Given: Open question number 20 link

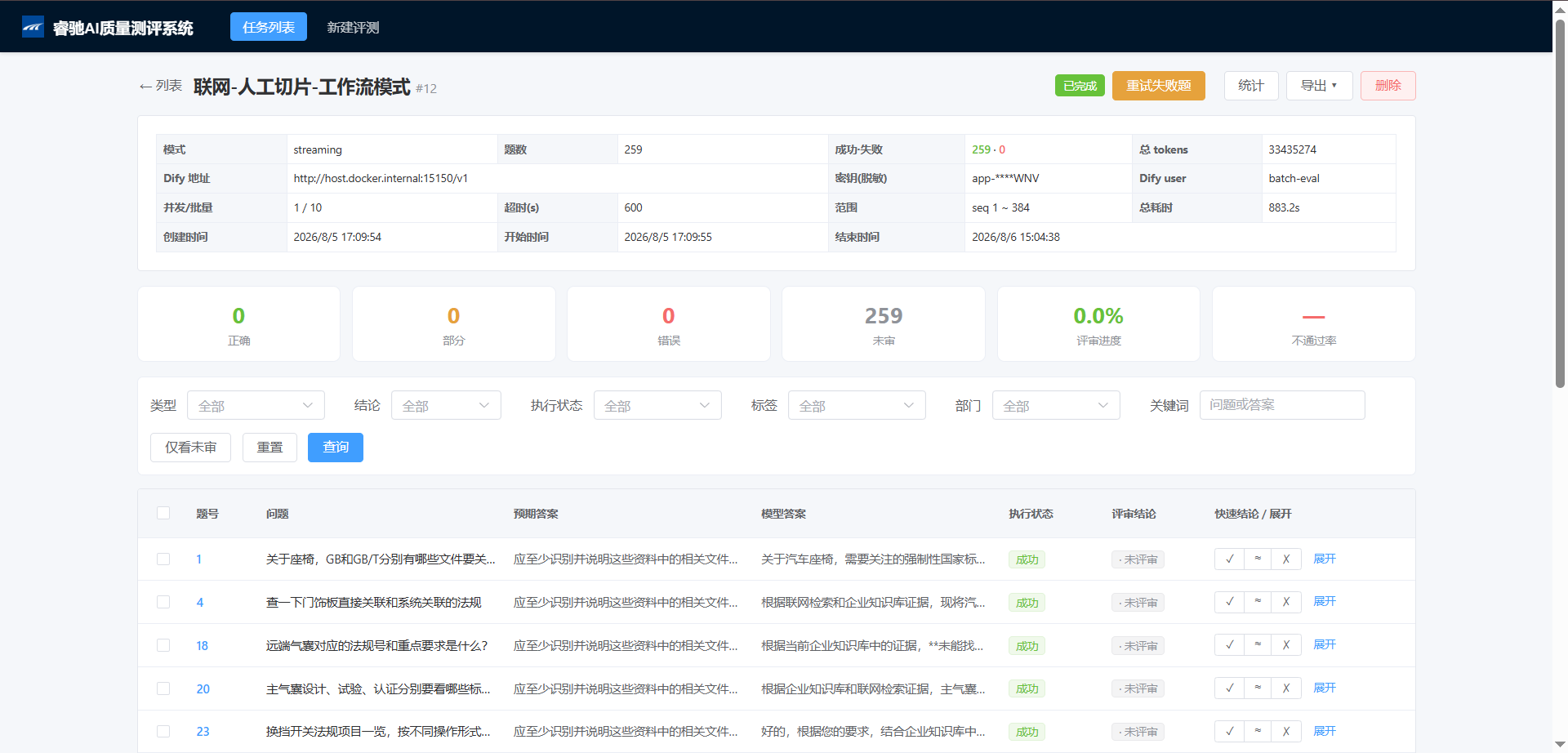Looking at the screenshot, I should point(203,689).
